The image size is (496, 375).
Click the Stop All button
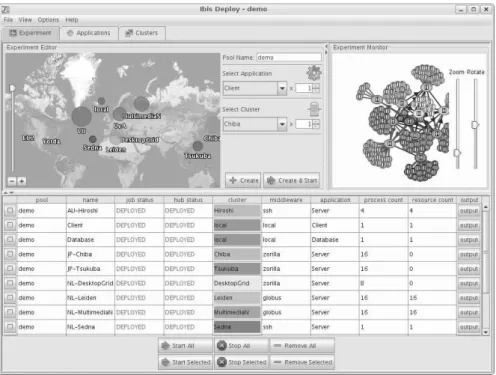pyautogui.click(x=241, y=346)
